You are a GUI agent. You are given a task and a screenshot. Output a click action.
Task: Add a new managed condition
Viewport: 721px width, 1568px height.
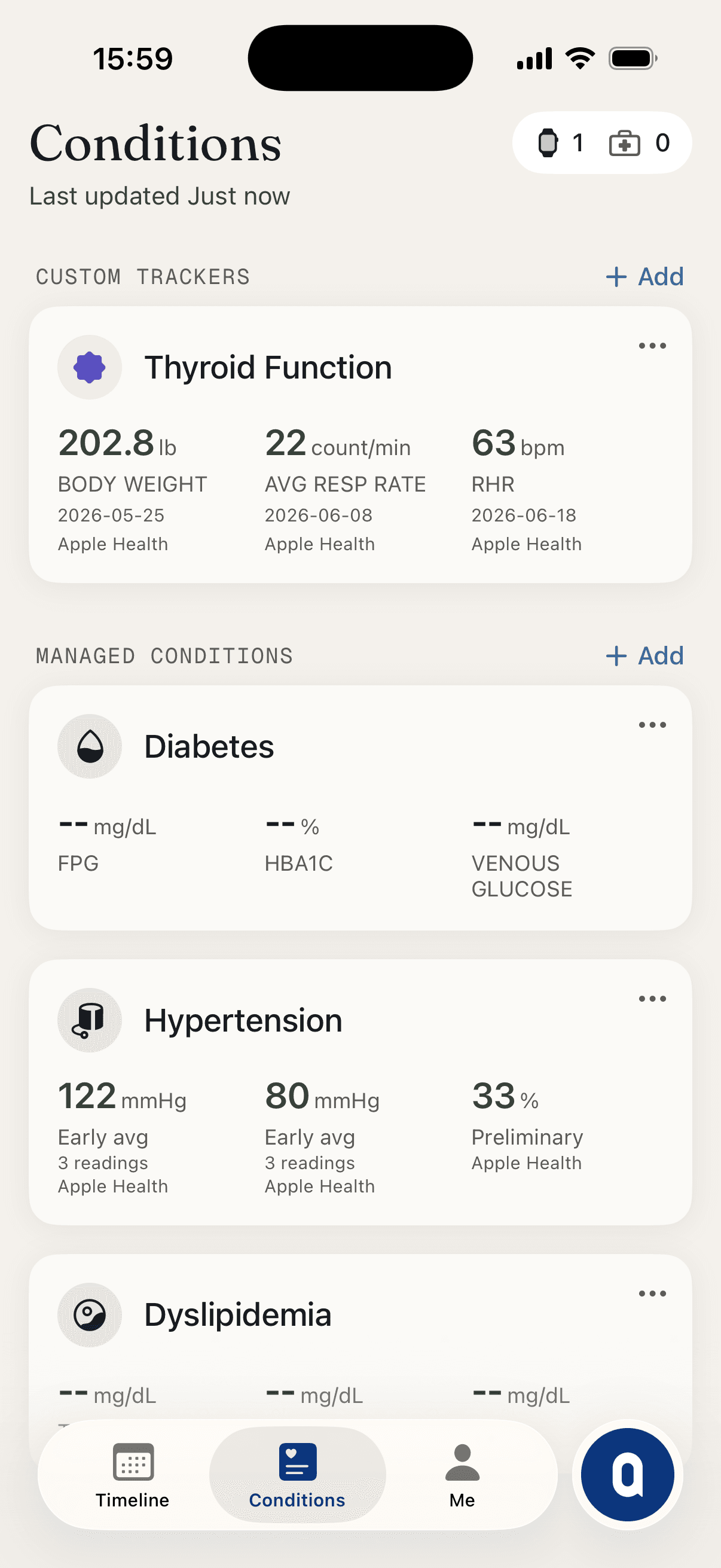pyautogui.click(x=645, y=656)
